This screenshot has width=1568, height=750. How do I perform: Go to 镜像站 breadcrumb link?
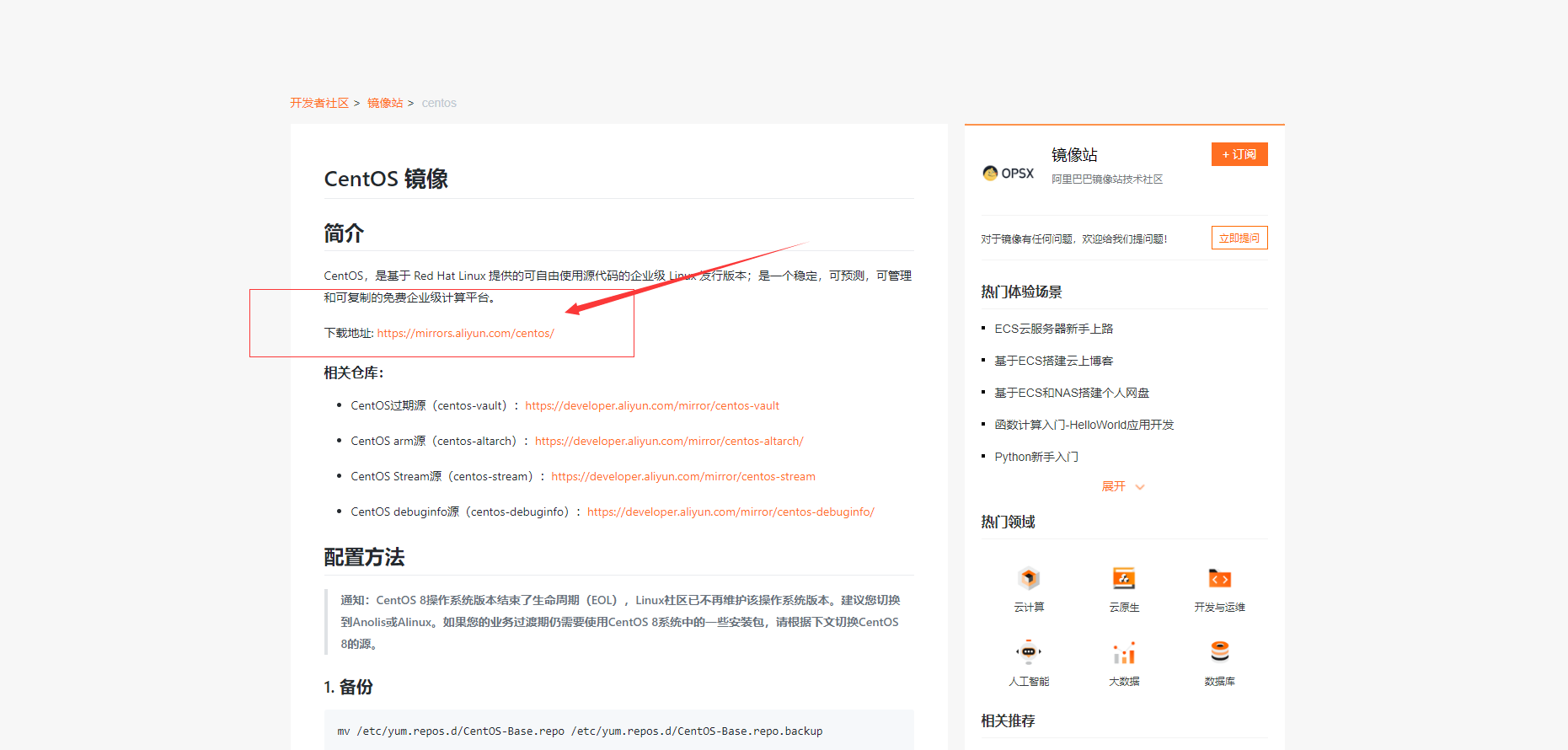click(385, 103)
